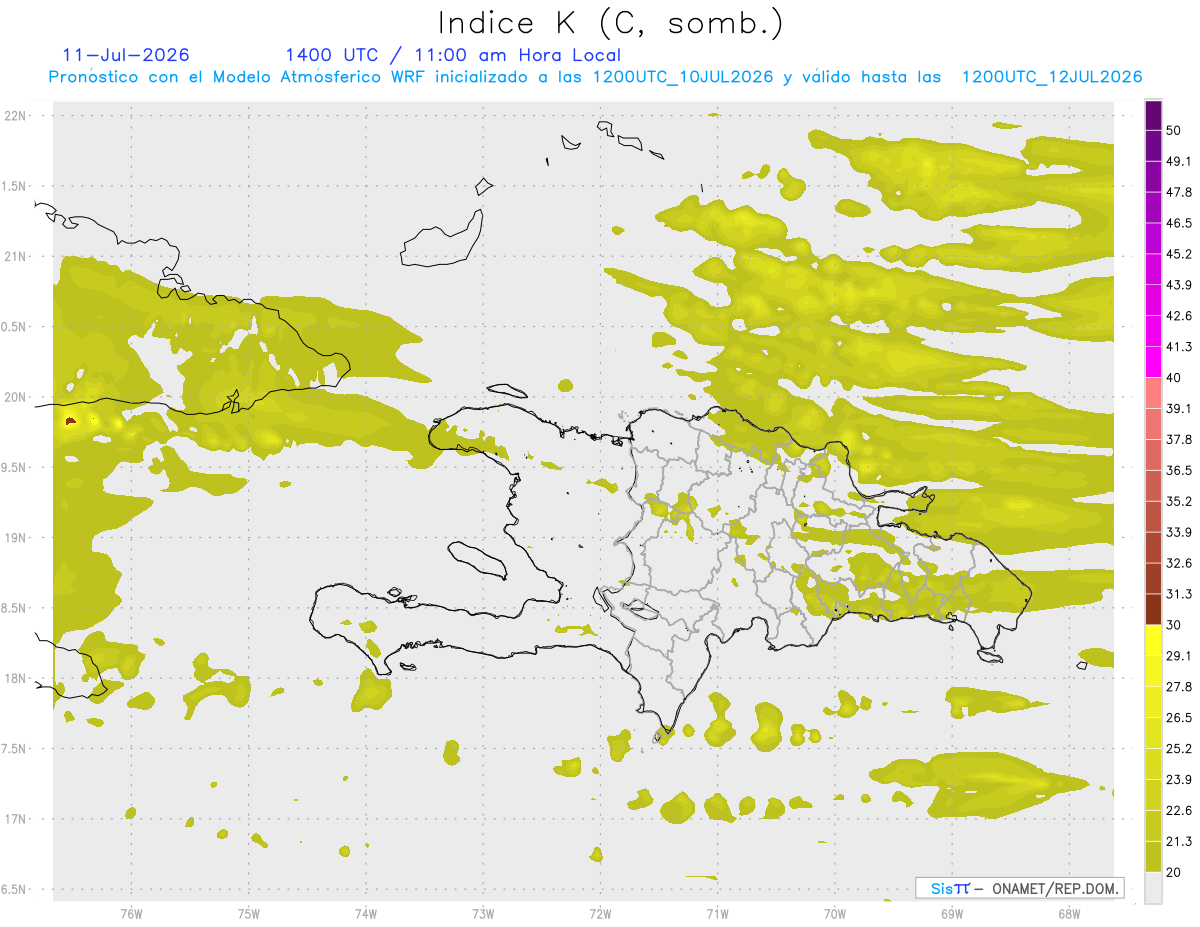Image resolution: width=1200 pixels, height=927 pixels.
Task: Pick the brown color bar segment between 30 and 31.3
Action: [1153, 610]
